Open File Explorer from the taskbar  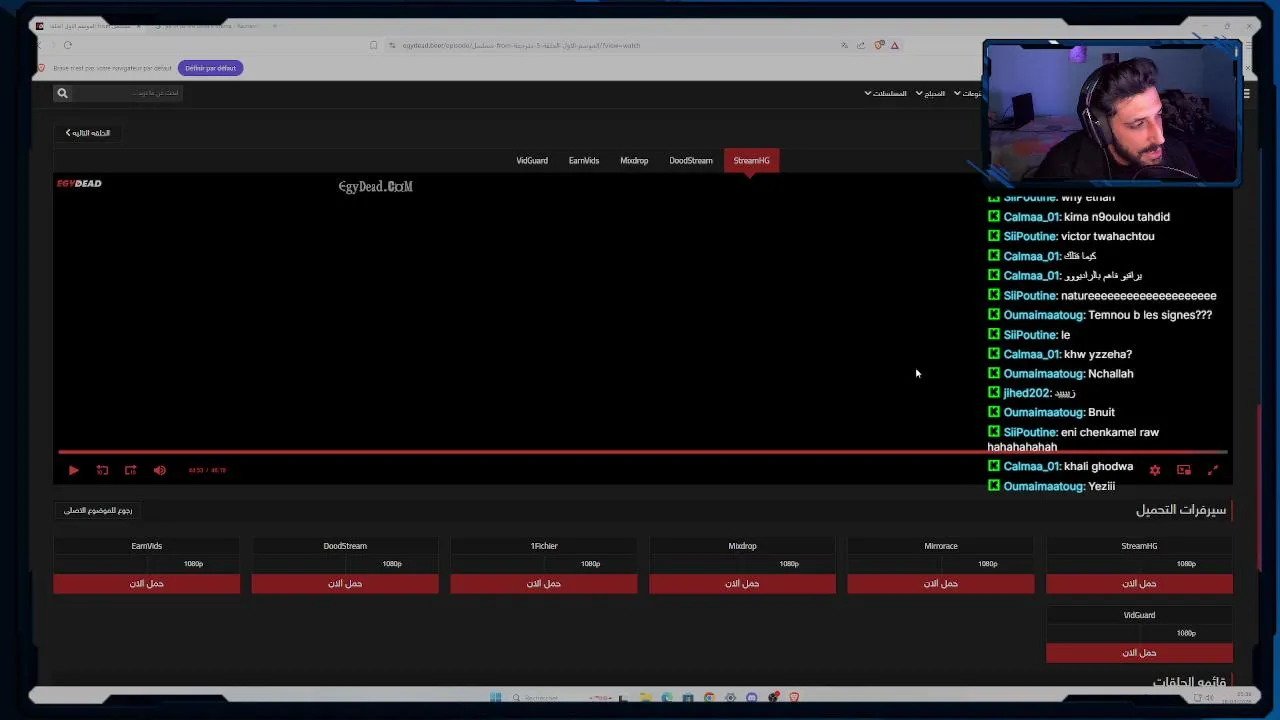click(645, 698)
